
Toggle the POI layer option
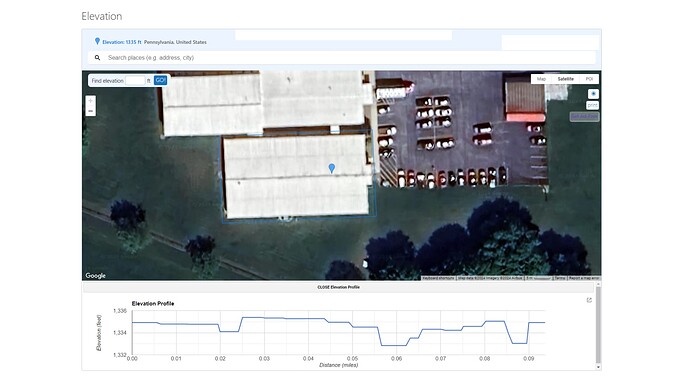(x=589, y=79)
